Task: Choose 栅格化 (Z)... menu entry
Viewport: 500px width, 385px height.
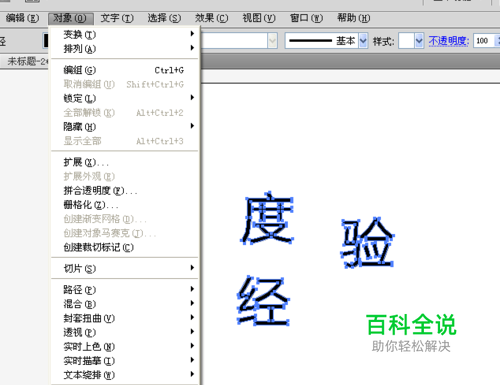Action: click(x=125, y=205)
